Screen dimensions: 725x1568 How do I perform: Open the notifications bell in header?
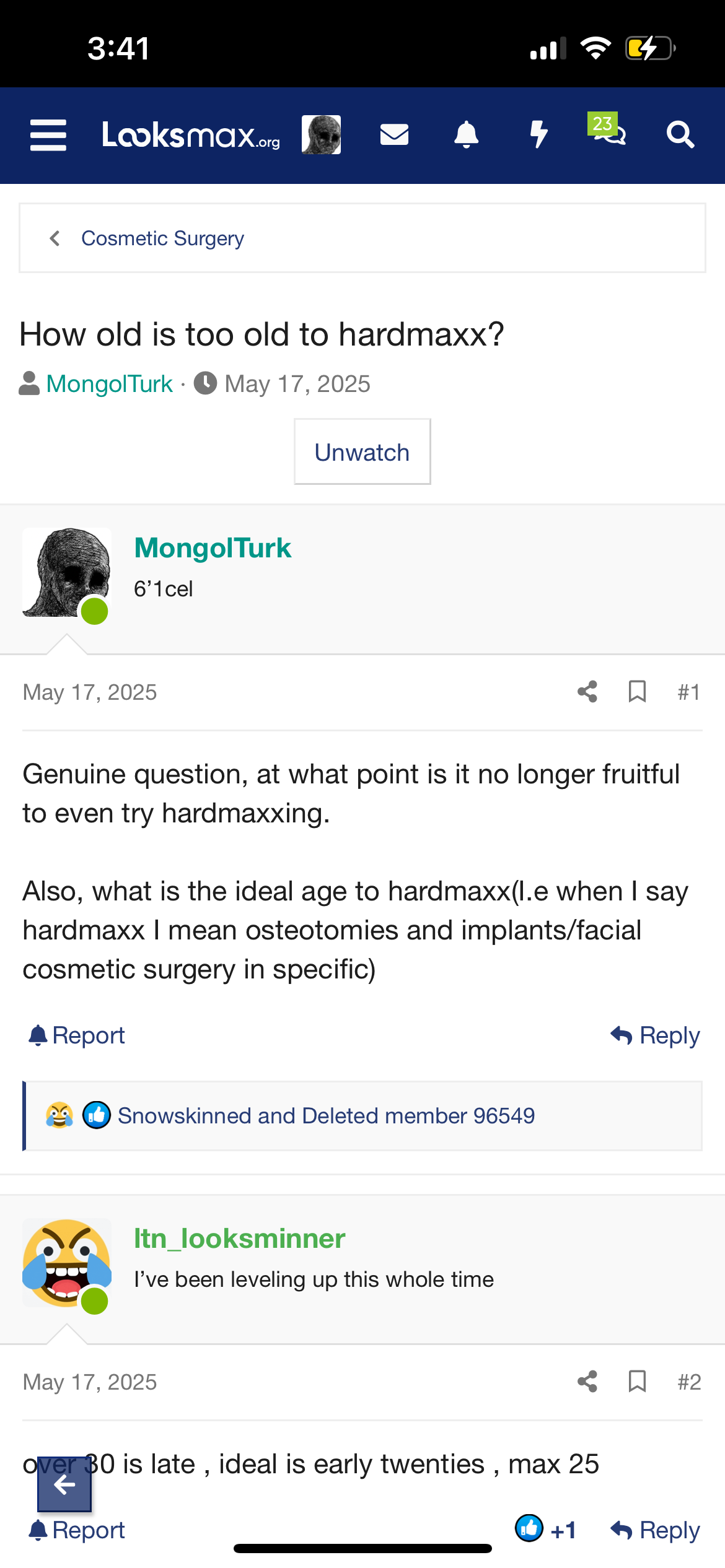pyautogui.click(x=467, y=134)
